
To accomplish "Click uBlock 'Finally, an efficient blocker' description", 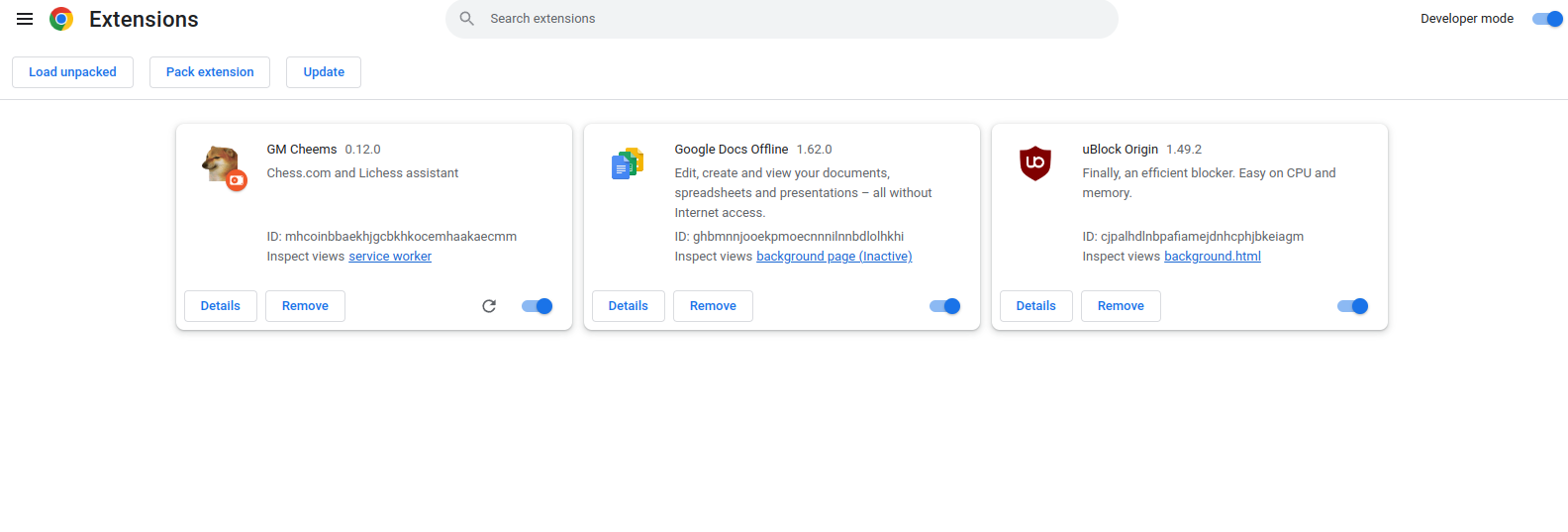I will pyautogui.click(x=1209, y=183).
